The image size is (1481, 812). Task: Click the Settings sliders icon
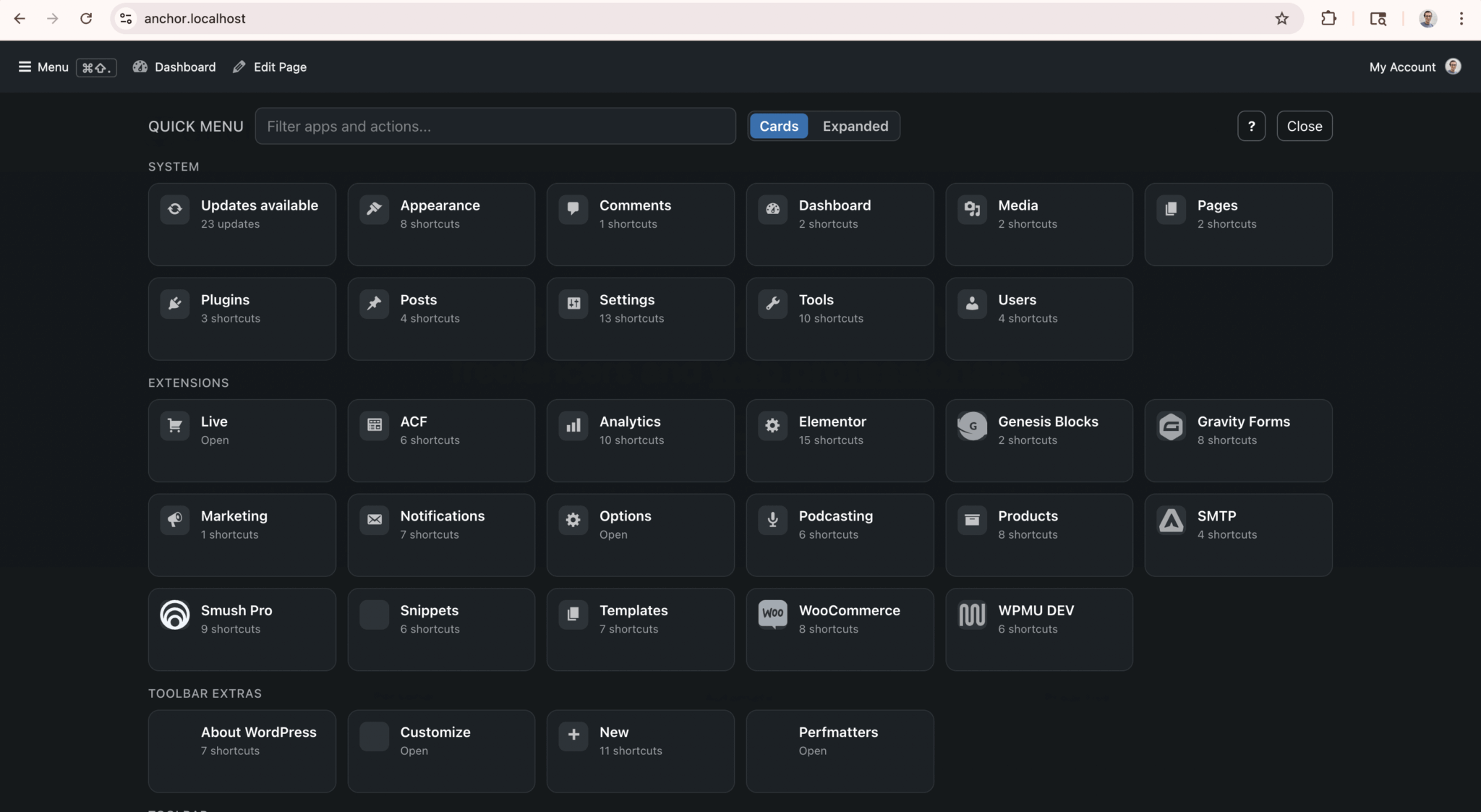(573, 304)
